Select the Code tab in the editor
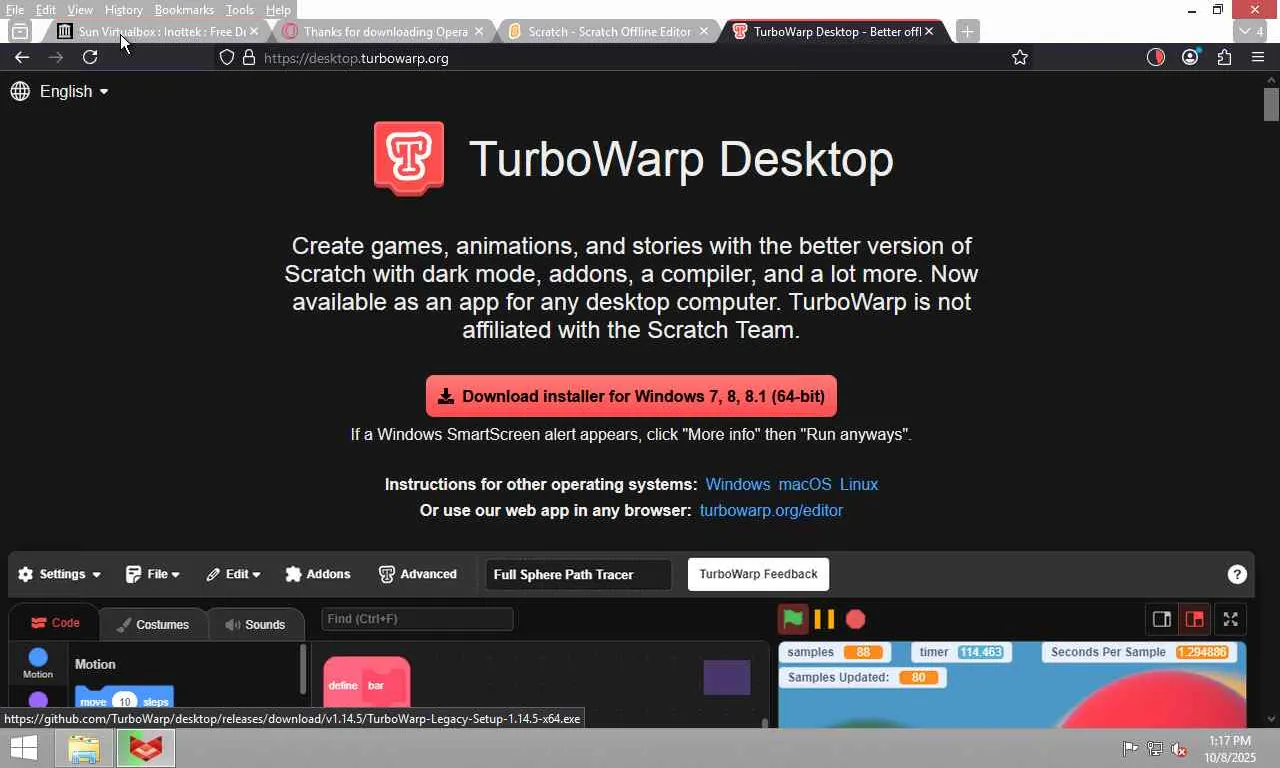Screen dimensions: 1280x768 pos(55,623)
